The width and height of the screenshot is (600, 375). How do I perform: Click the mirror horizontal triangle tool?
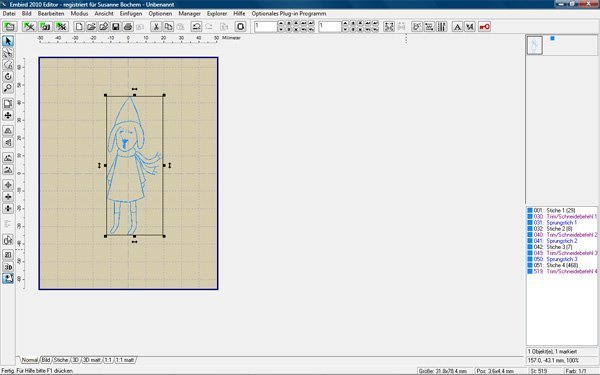point(8,130)
